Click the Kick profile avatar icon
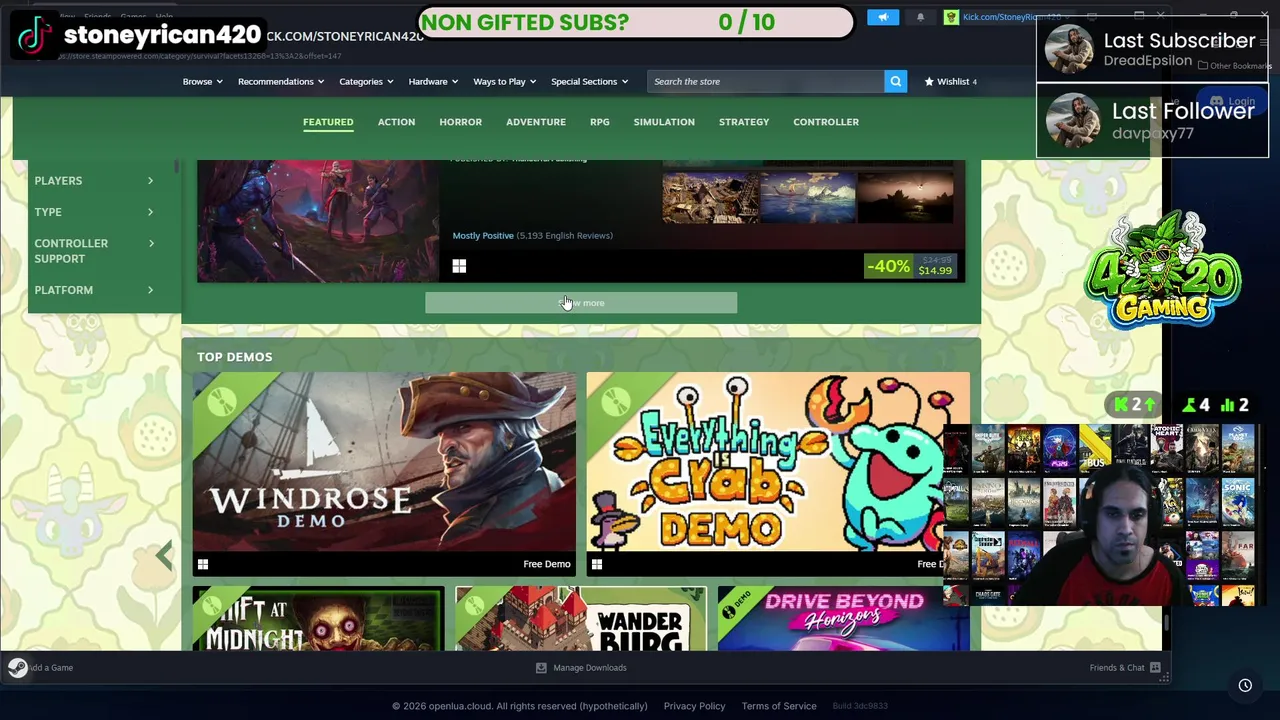Viewport: 1280px width, 720px height. tap(951, 17)
